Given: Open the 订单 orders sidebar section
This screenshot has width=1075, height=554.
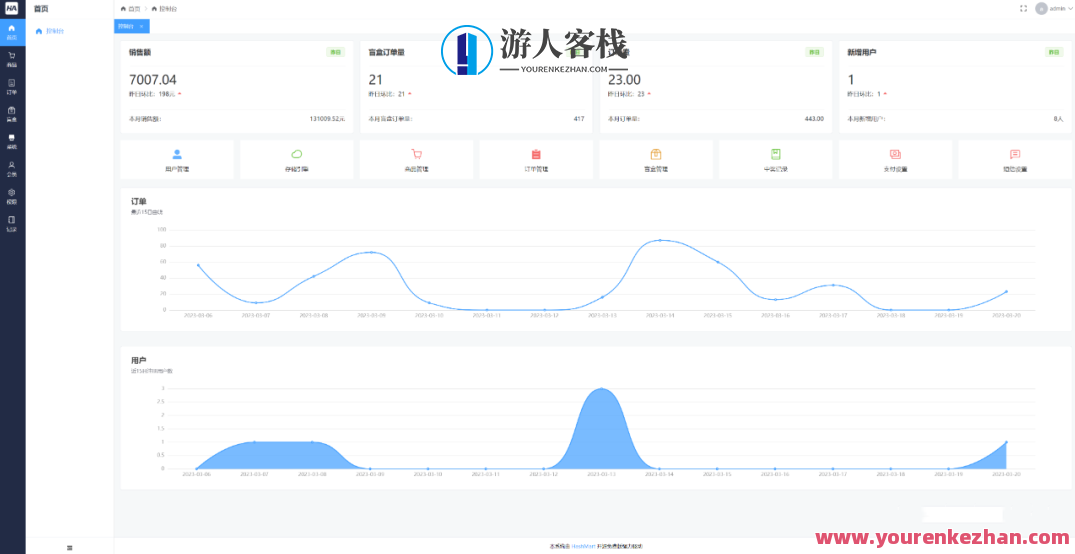Looking at the screenshot, I should click(12, 86).
